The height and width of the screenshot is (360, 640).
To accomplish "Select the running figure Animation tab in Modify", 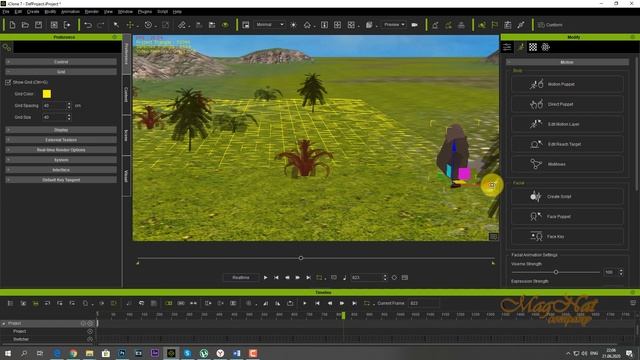I will (520, 47).
